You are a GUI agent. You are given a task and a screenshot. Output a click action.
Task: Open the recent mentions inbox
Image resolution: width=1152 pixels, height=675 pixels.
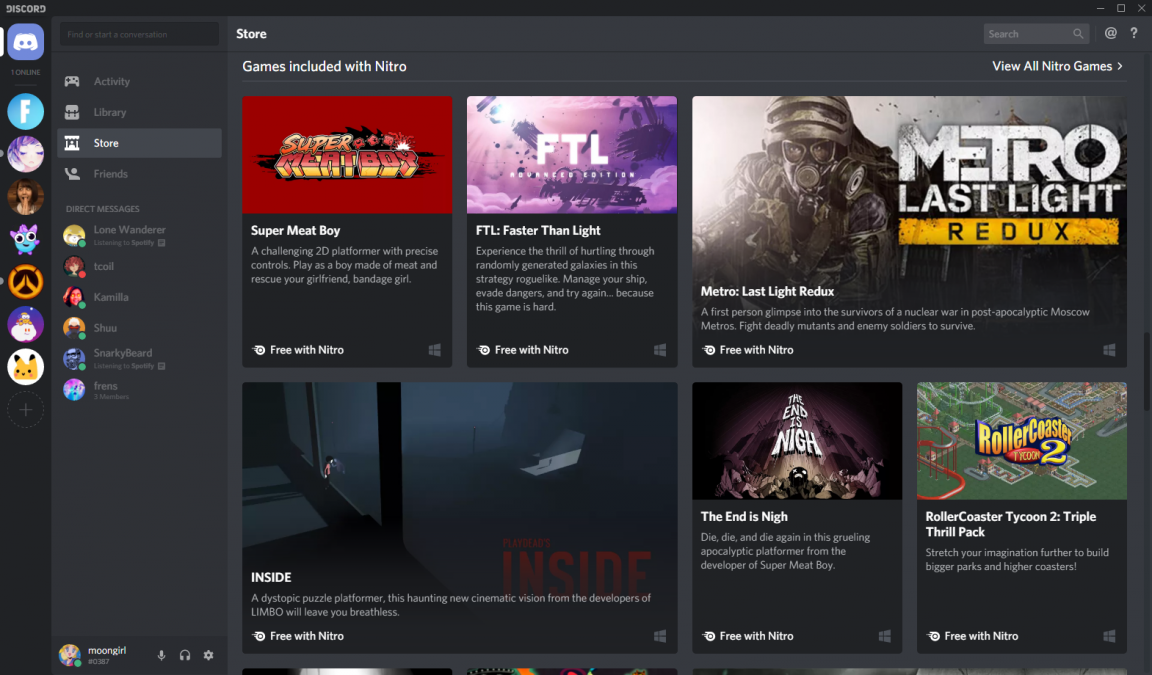(1110, 32)
